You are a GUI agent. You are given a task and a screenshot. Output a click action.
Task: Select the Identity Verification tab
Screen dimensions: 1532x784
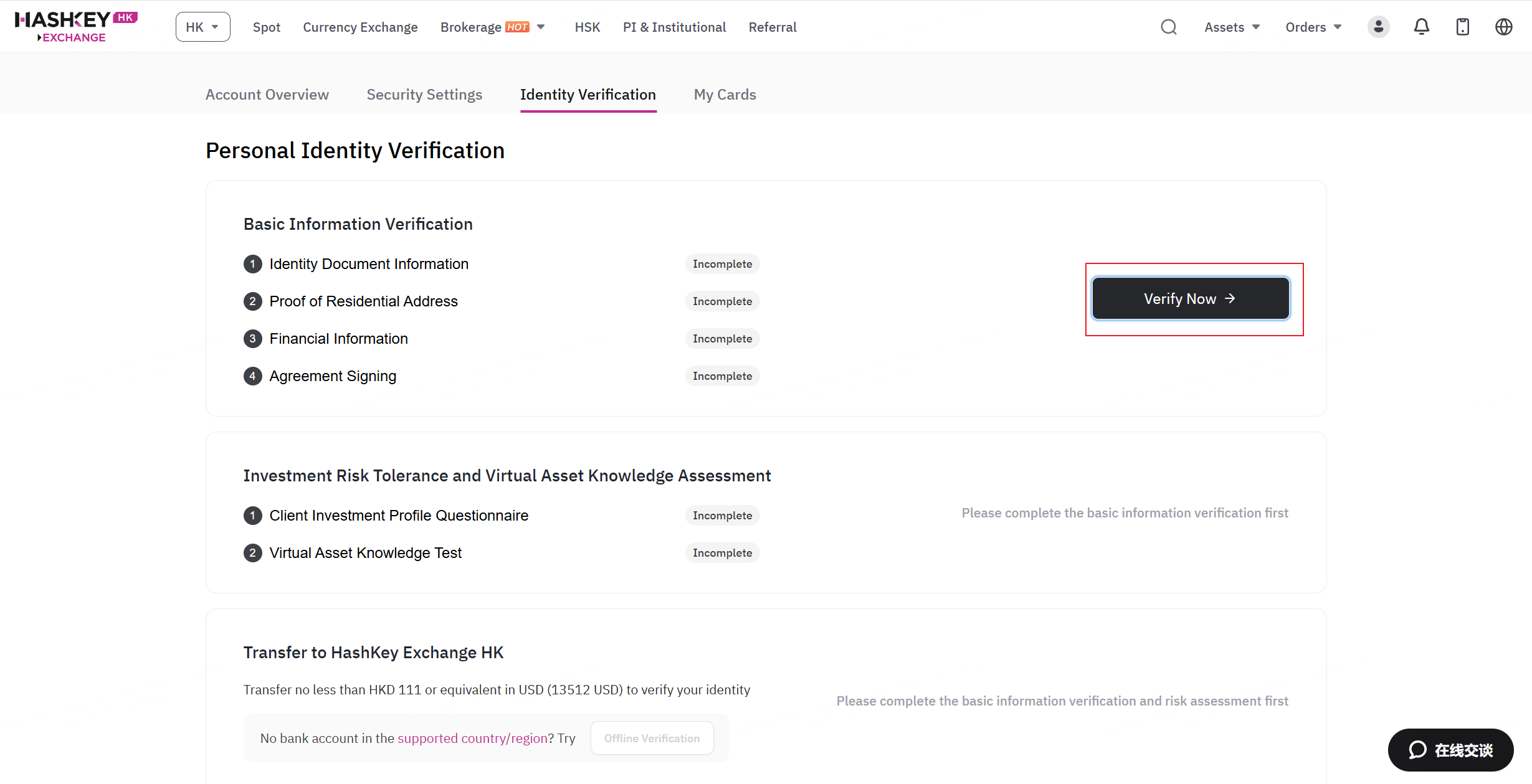coord(588,95)
